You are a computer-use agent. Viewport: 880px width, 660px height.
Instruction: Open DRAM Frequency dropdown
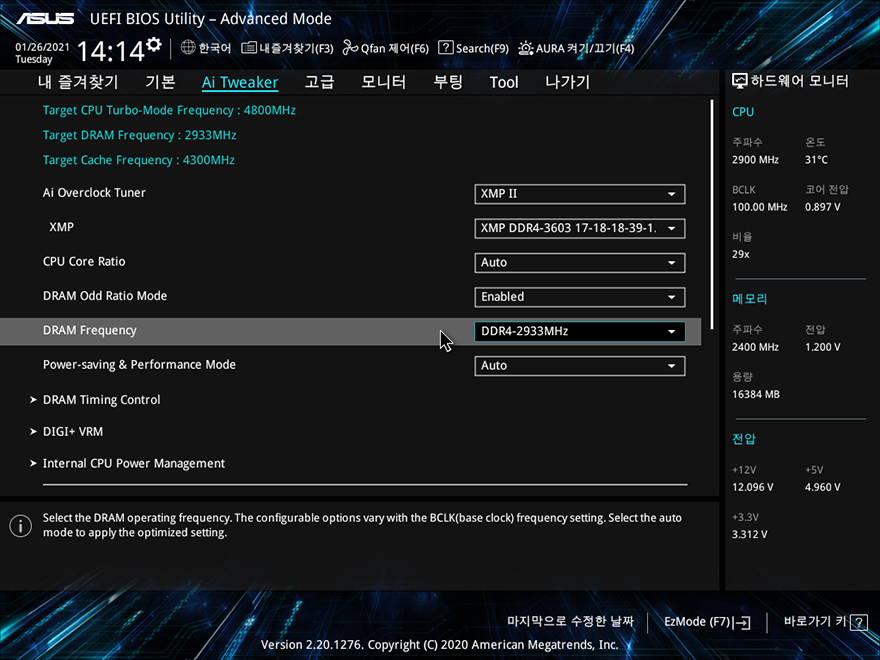[x=580, y=331]
